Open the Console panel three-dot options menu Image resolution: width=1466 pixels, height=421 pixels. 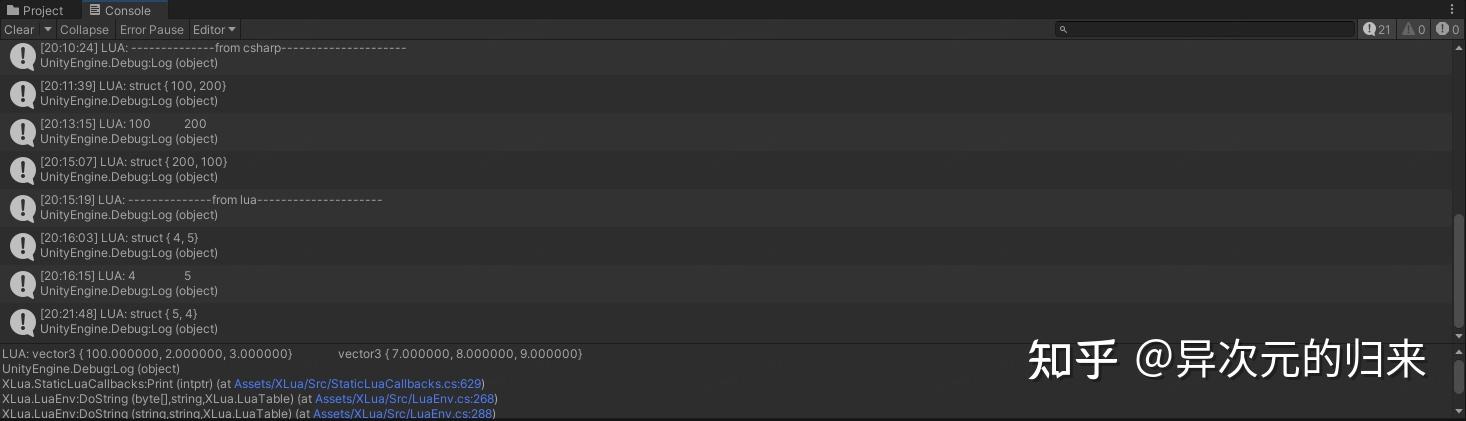1451,10
